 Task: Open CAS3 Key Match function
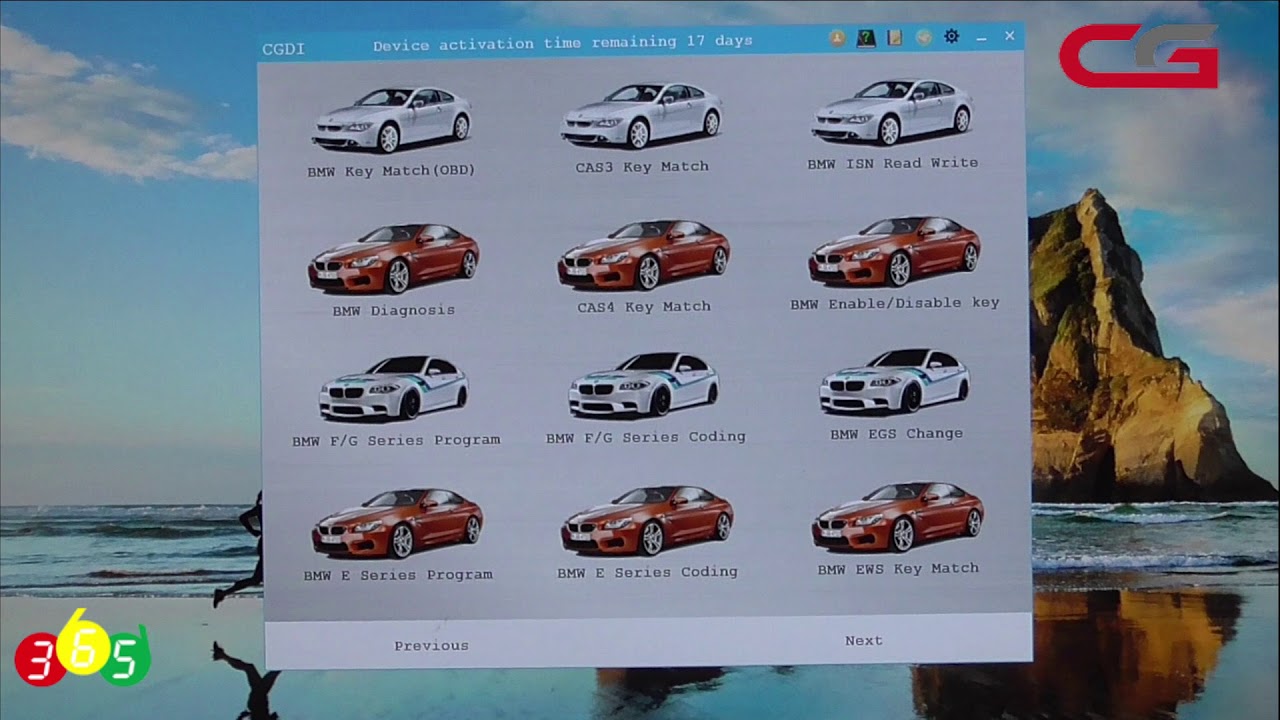click(x=641, y=128)
